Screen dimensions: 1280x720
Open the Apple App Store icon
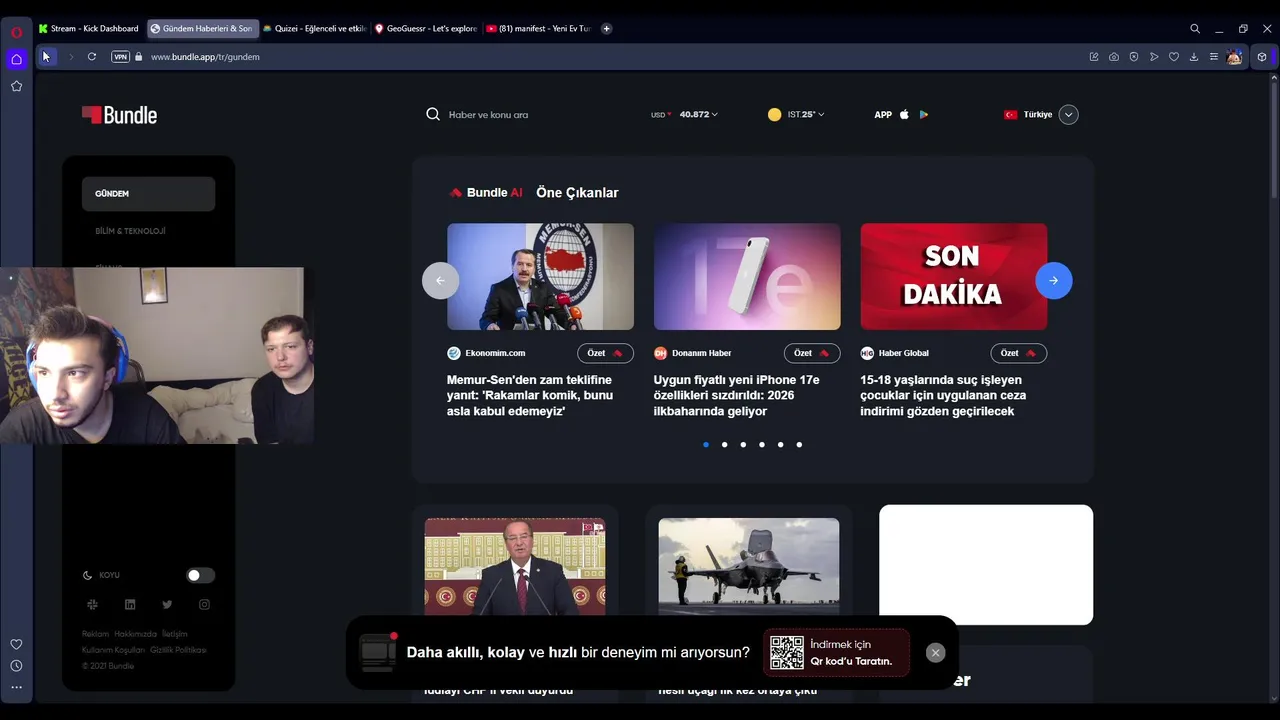click(904, 114)
